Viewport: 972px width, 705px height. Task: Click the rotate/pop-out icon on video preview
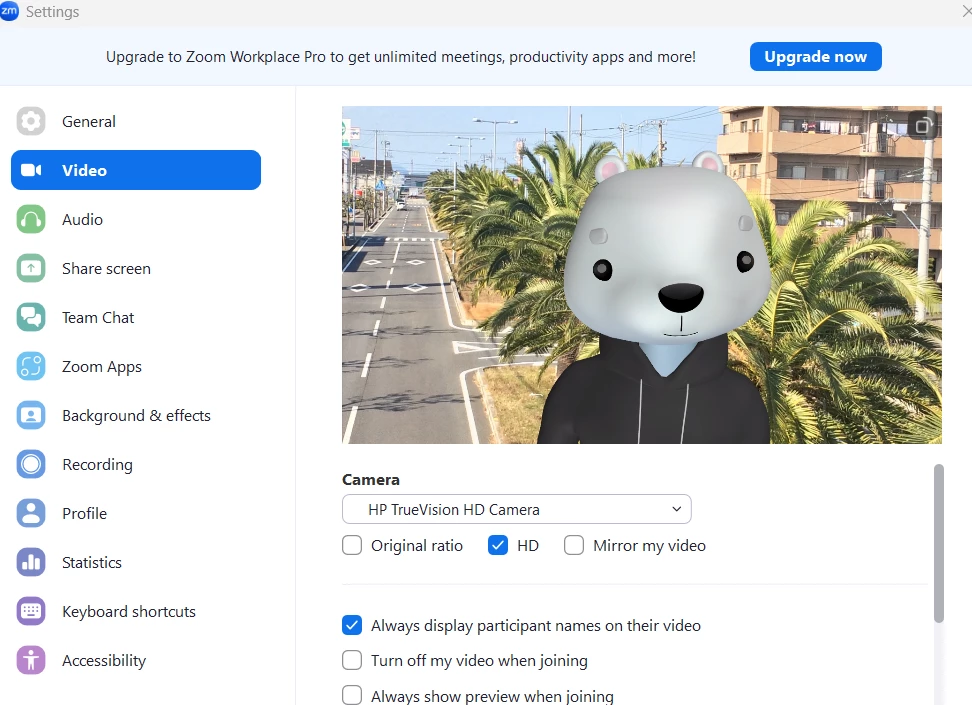(x=923, y=126)
